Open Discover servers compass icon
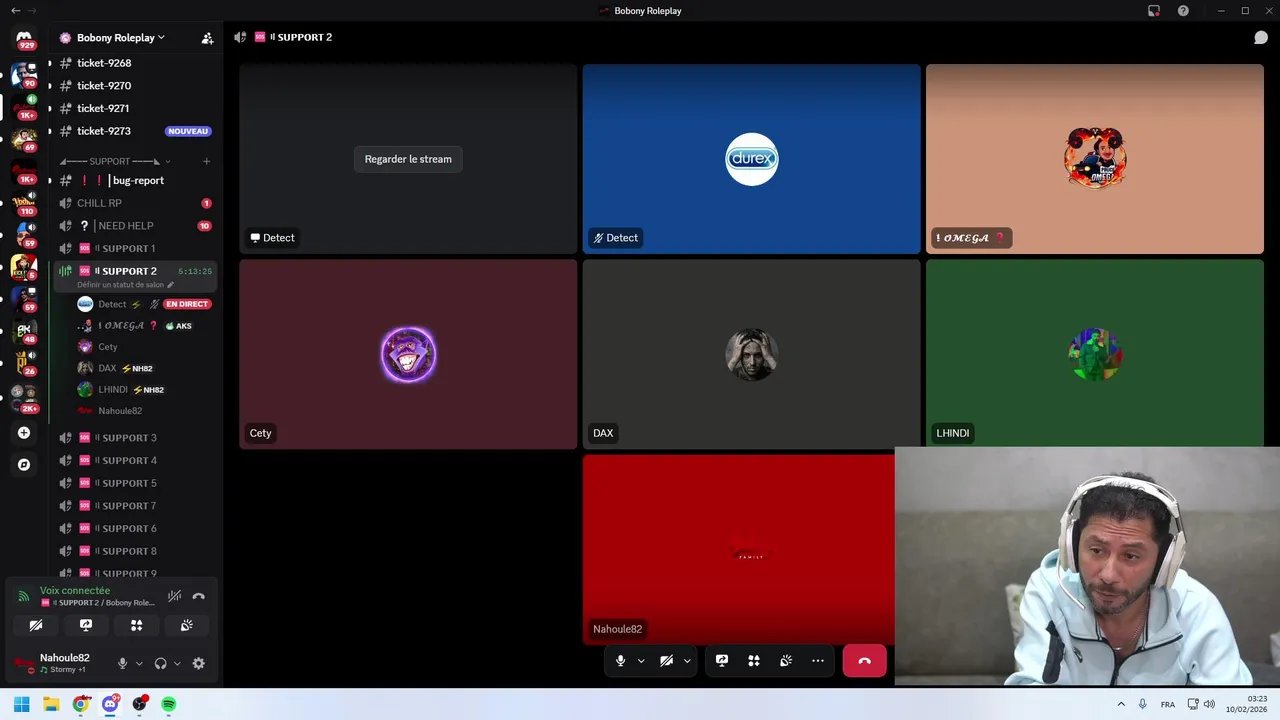Viewport: 1280px width, 720px height. pyautogui.click(x=24, y=465)
